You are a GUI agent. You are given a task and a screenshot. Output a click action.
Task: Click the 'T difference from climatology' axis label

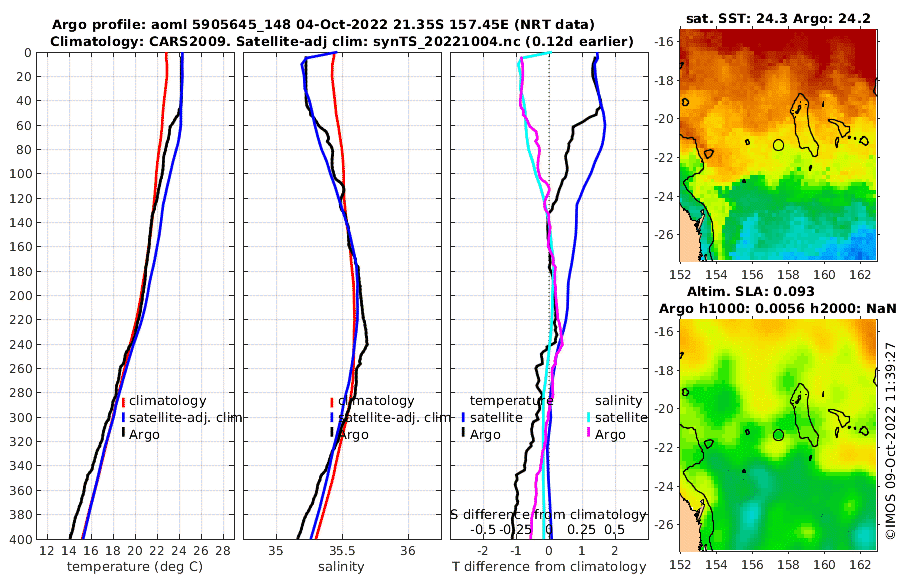point(549,567)
